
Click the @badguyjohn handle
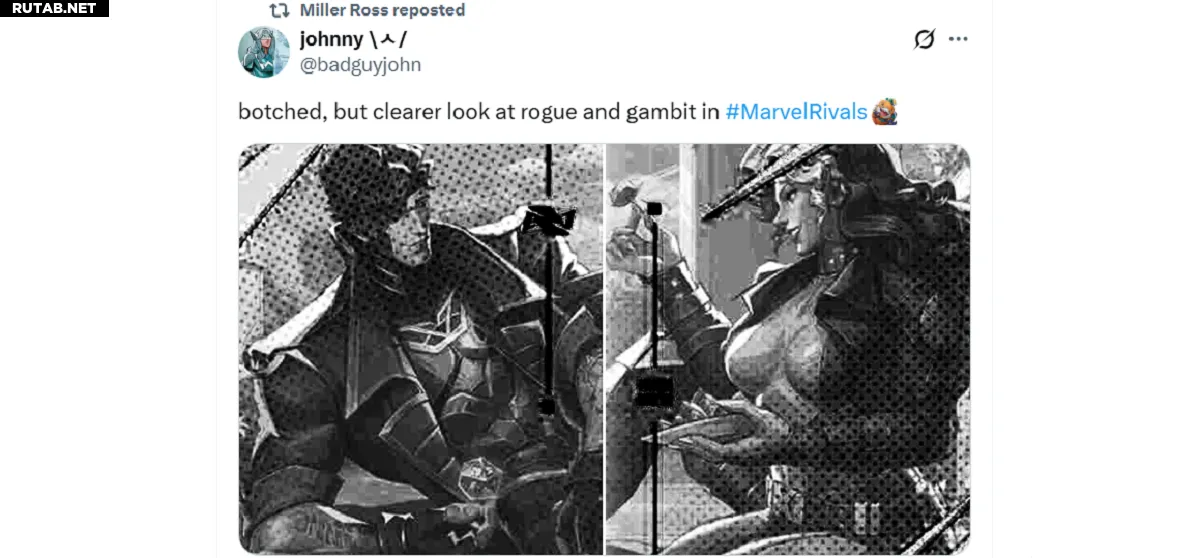360,65
